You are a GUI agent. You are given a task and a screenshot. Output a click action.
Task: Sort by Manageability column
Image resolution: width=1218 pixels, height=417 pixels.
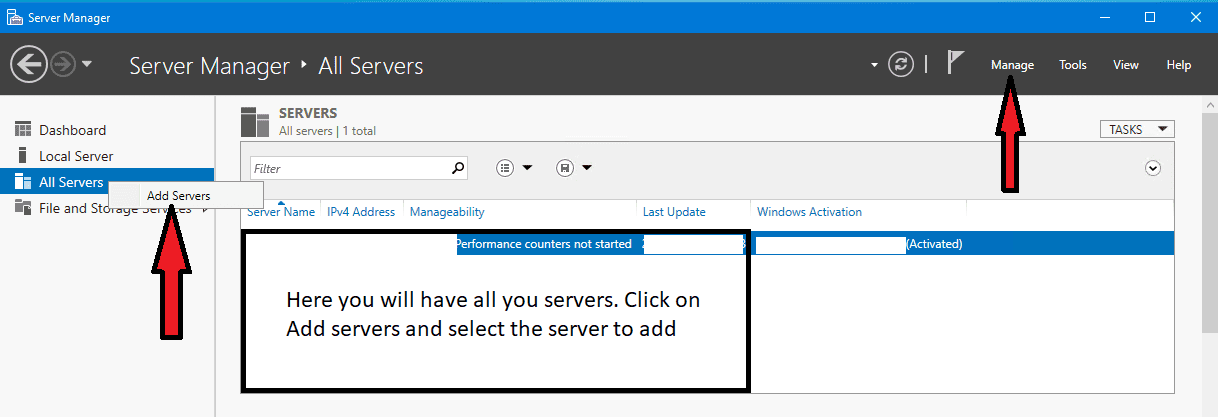point(447,212)
